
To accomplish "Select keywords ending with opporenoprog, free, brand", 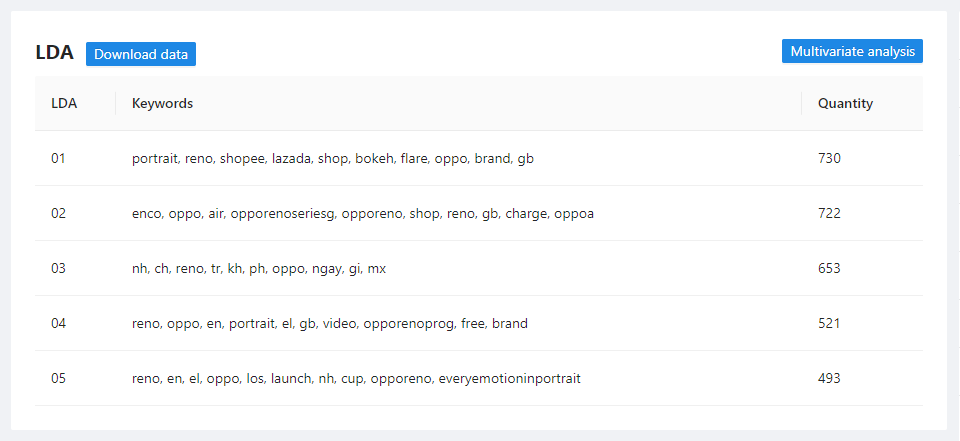I will point(330,323).
